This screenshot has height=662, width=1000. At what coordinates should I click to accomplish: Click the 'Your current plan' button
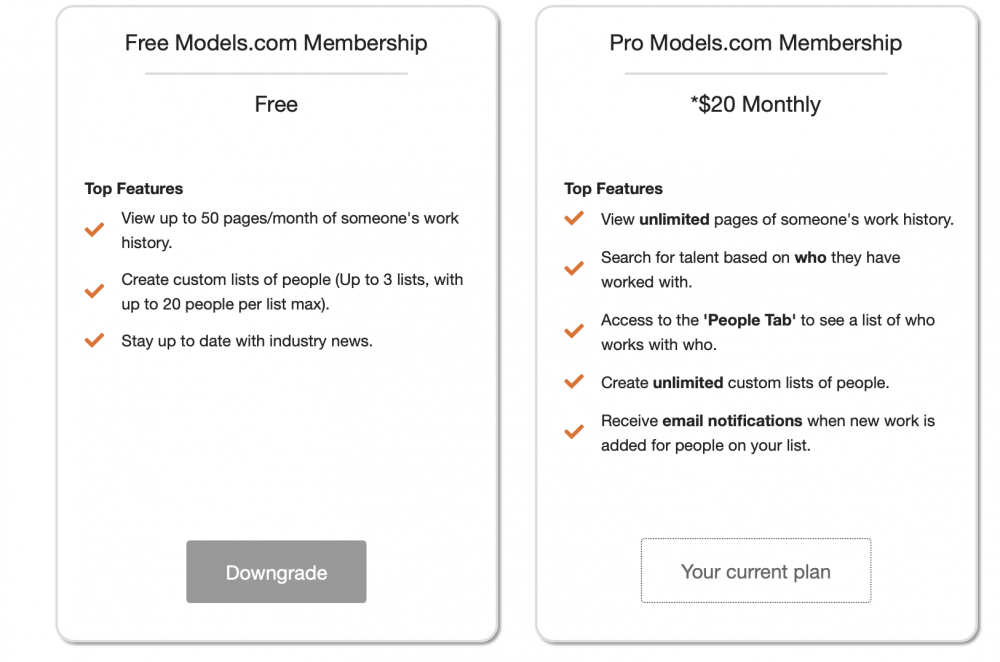pyautogui.click(x=755, y=571)
